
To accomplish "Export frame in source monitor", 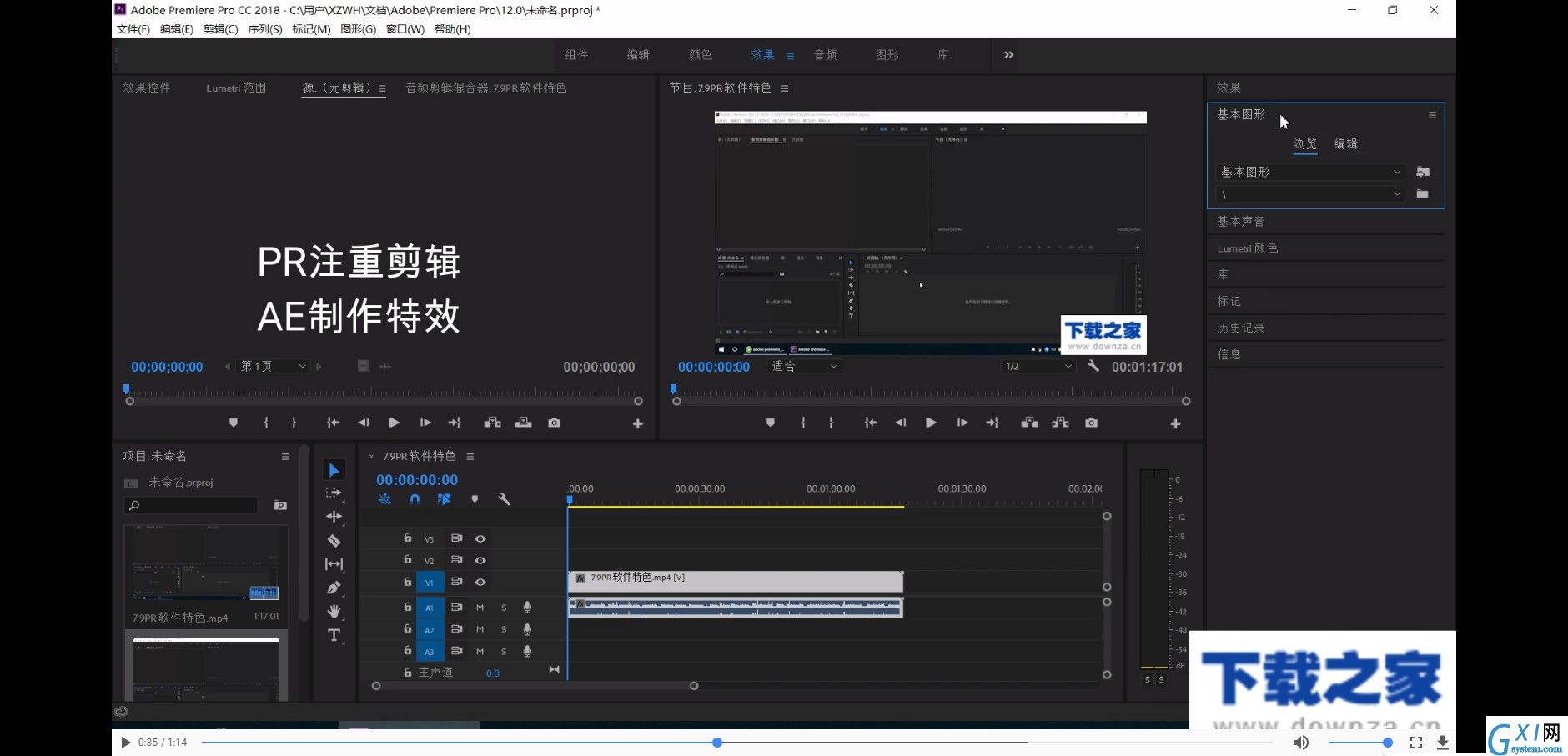I will click(x=554, y=423).
